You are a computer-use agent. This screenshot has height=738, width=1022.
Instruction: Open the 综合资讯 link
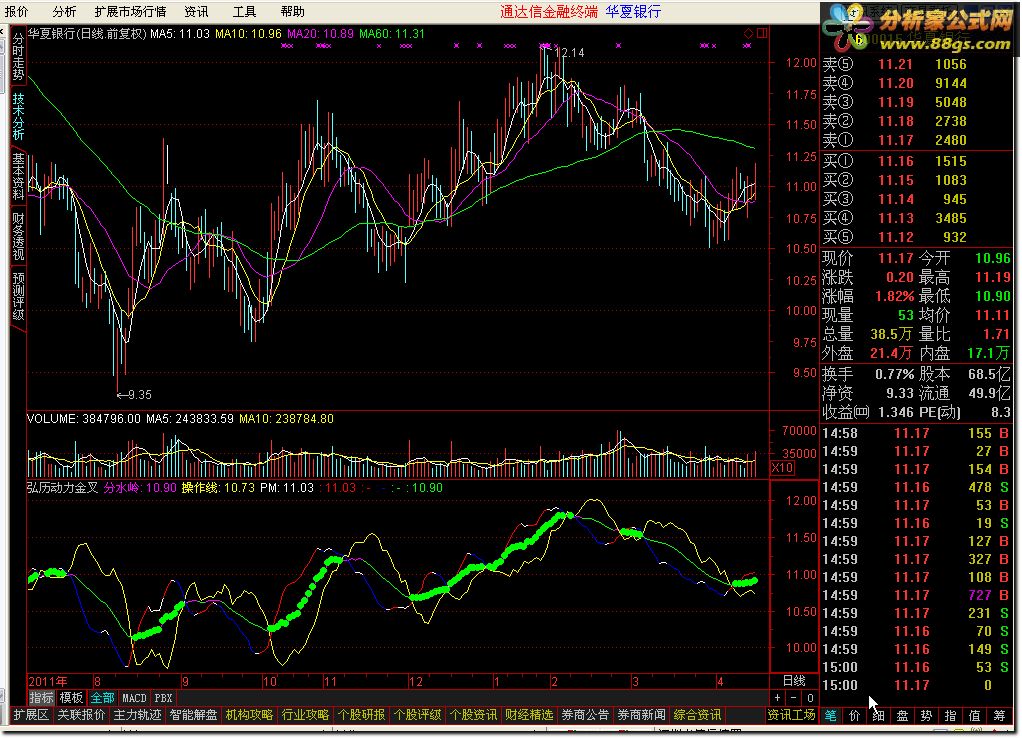[697, 715]
